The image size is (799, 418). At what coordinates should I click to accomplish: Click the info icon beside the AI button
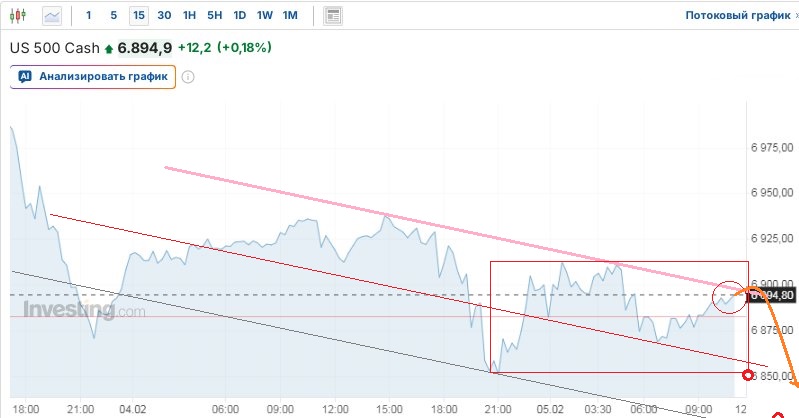[188, 77]
